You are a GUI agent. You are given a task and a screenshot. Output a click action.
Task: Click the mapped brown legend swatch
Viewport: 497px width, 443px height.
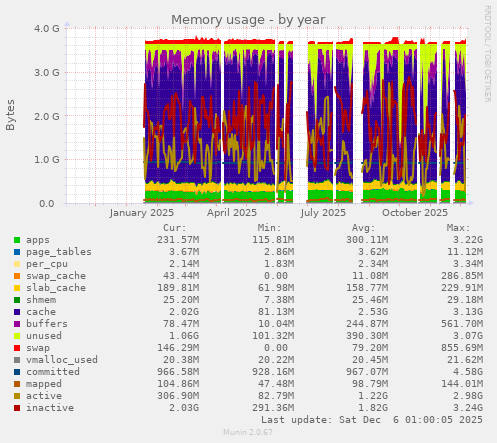click(x=17, y=384)
